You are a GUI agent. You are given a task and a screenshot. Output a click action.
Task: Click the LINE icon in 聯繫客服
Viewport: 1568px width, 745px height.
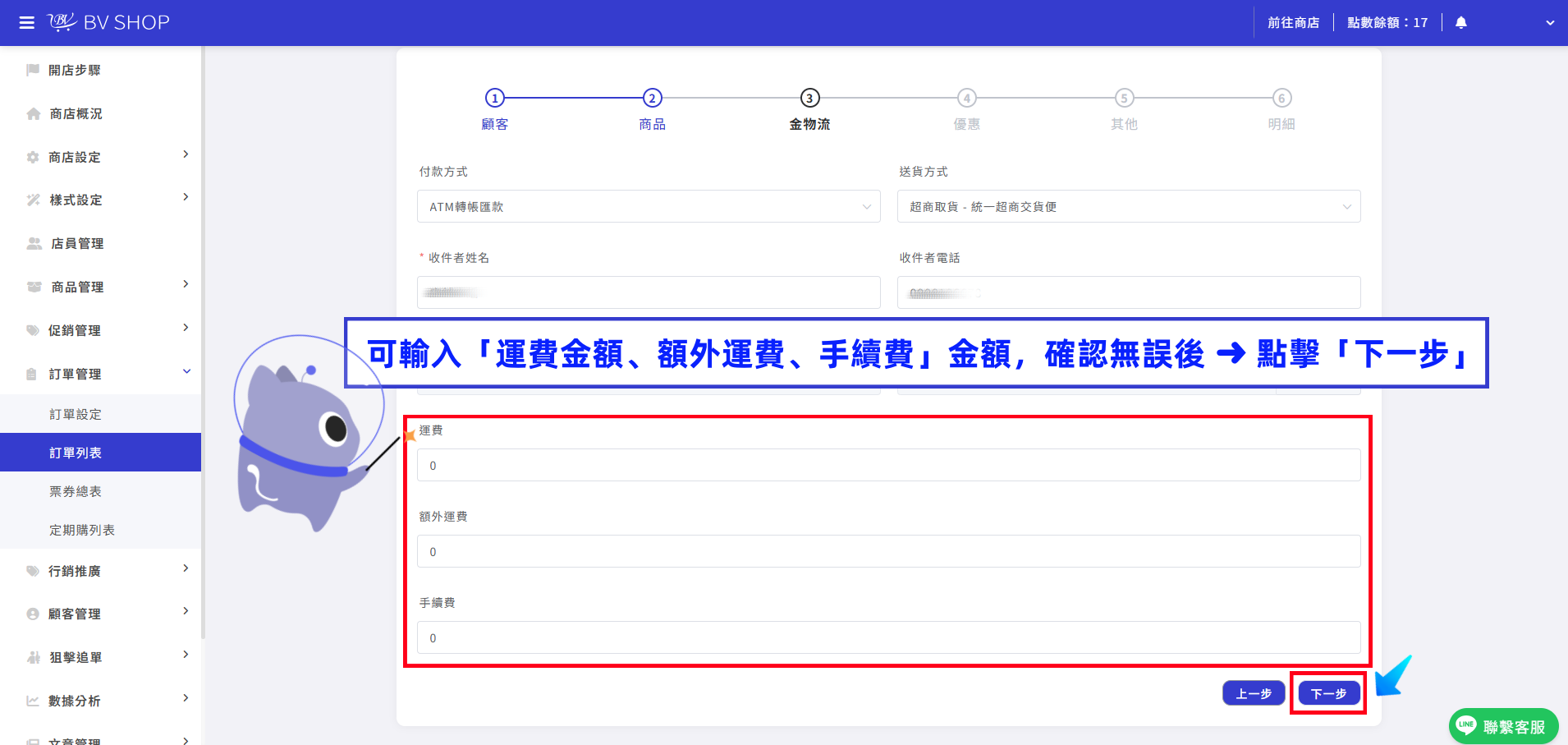click(x=1466, y=725)
